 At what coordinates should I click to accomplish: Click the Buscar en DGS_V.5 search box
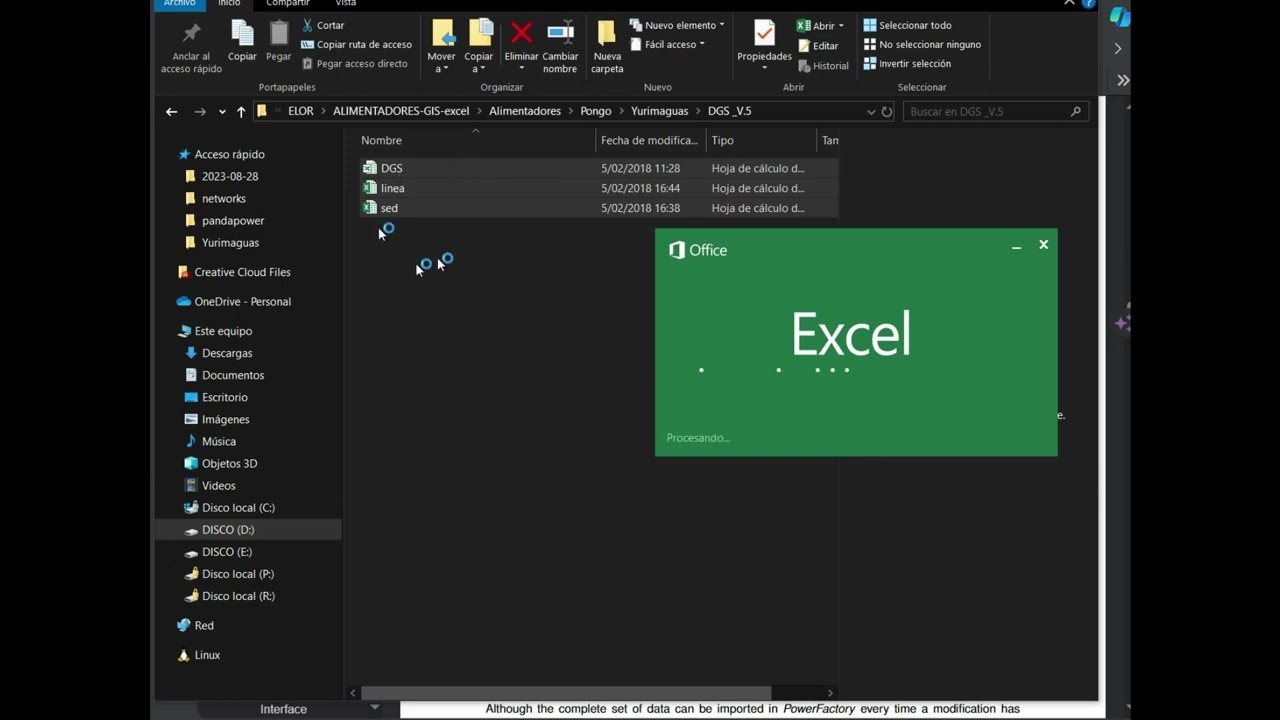pyautogui.click(x=995, y=111)
